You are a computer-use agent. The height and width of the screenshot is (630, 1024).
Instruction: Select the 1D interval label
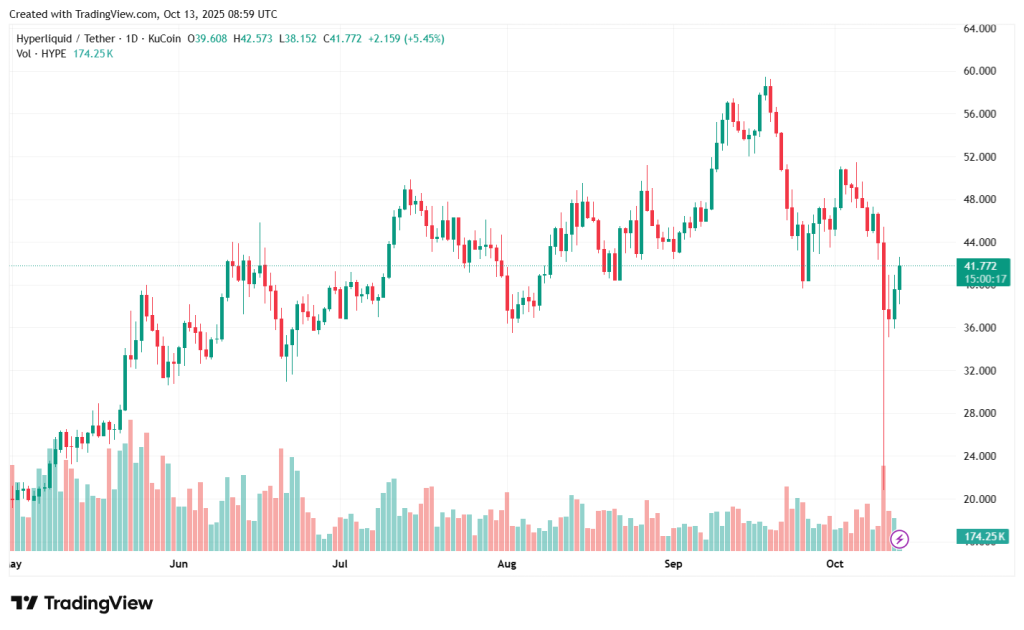(x=130, y=38)
